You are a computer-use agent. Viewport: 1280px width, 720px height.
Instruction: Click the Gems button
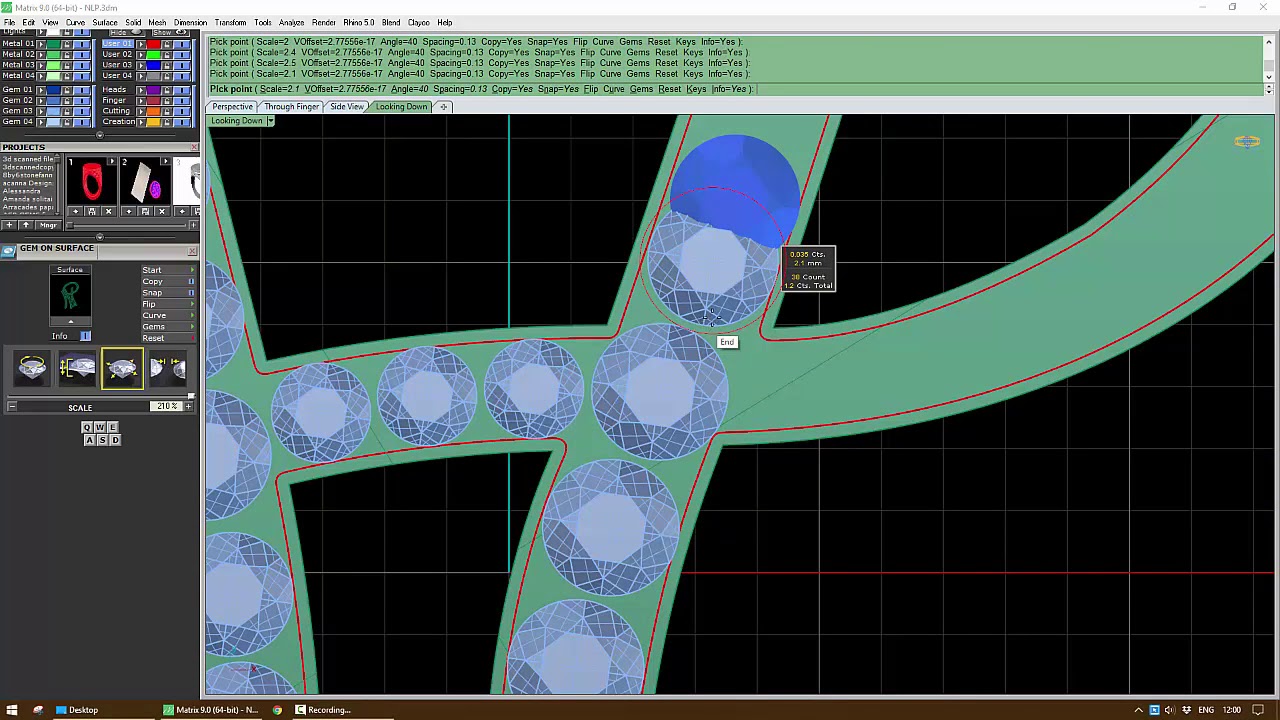click(x=167, y=327)
